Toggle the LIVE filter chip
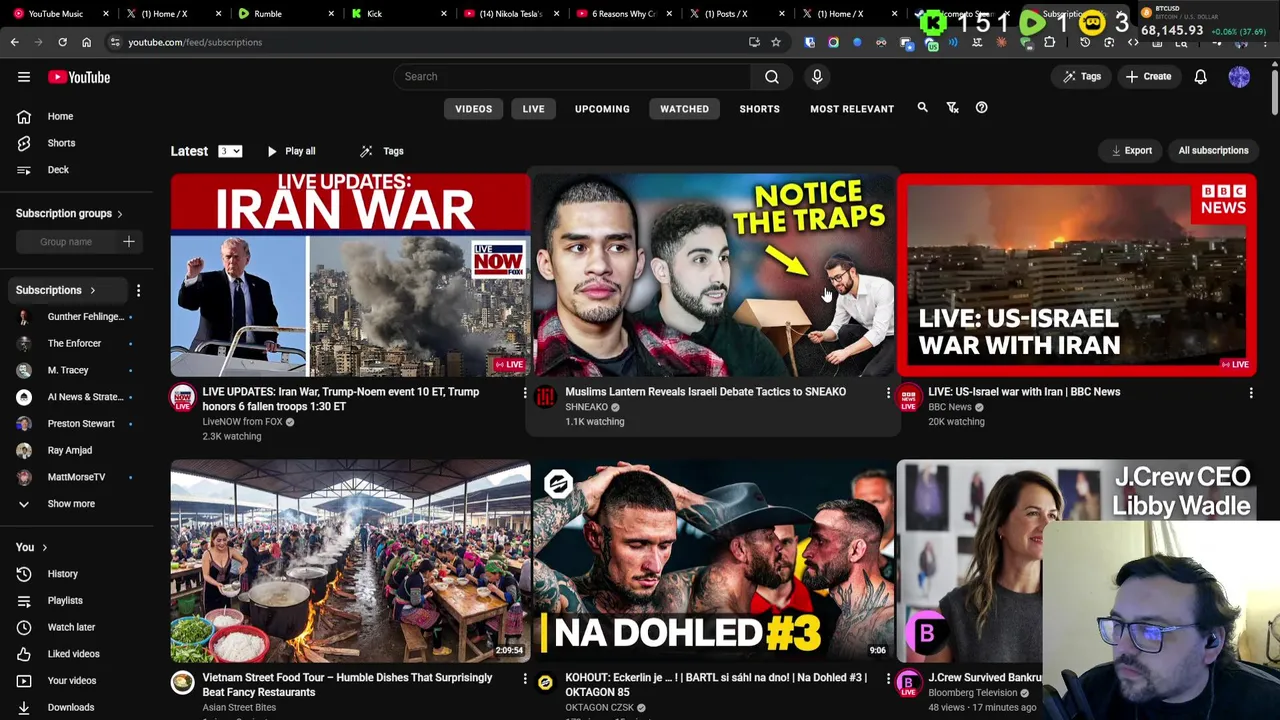Screen dimensions: 1280x720 (533, 109)
